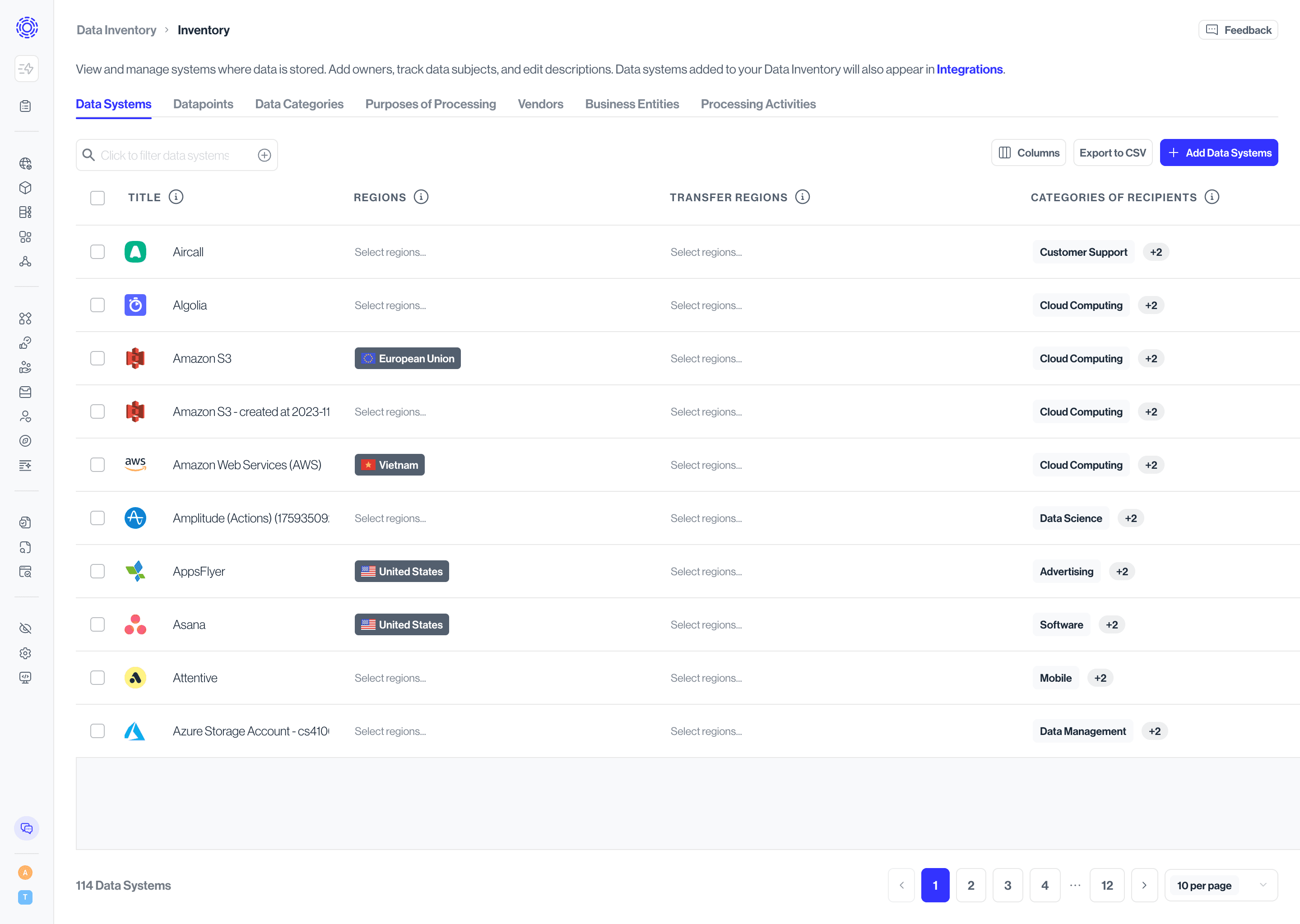Open the '10 per page' dropdown

tap(1221, 885)
